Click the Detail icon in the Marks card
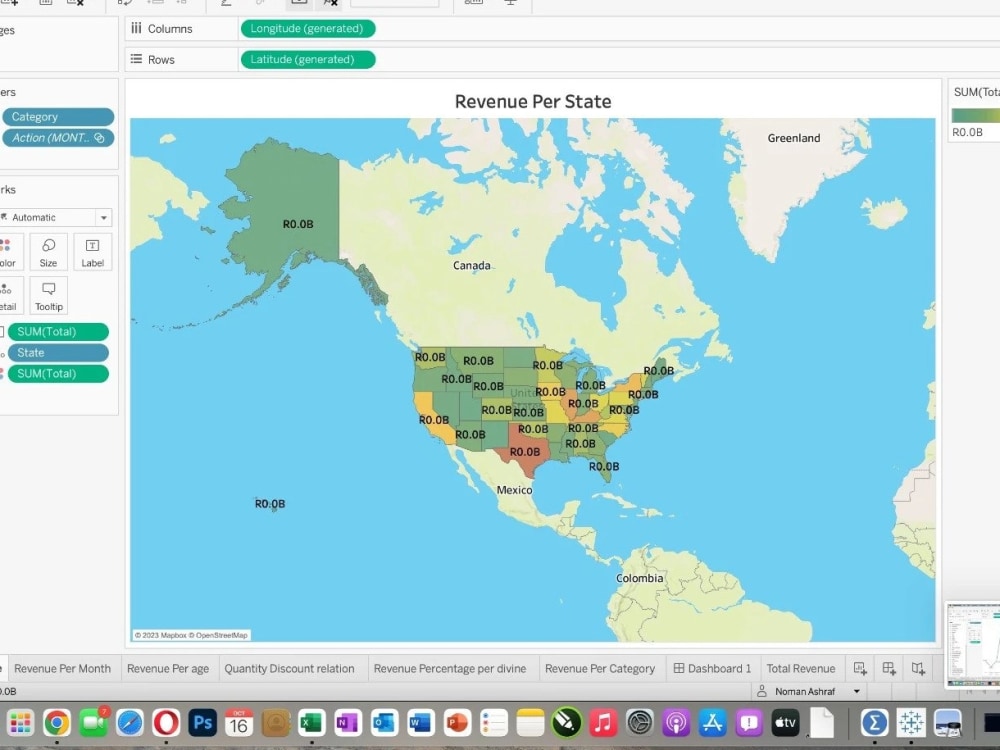Screen dimensions: 1000x750 click(x=8, y=295)
